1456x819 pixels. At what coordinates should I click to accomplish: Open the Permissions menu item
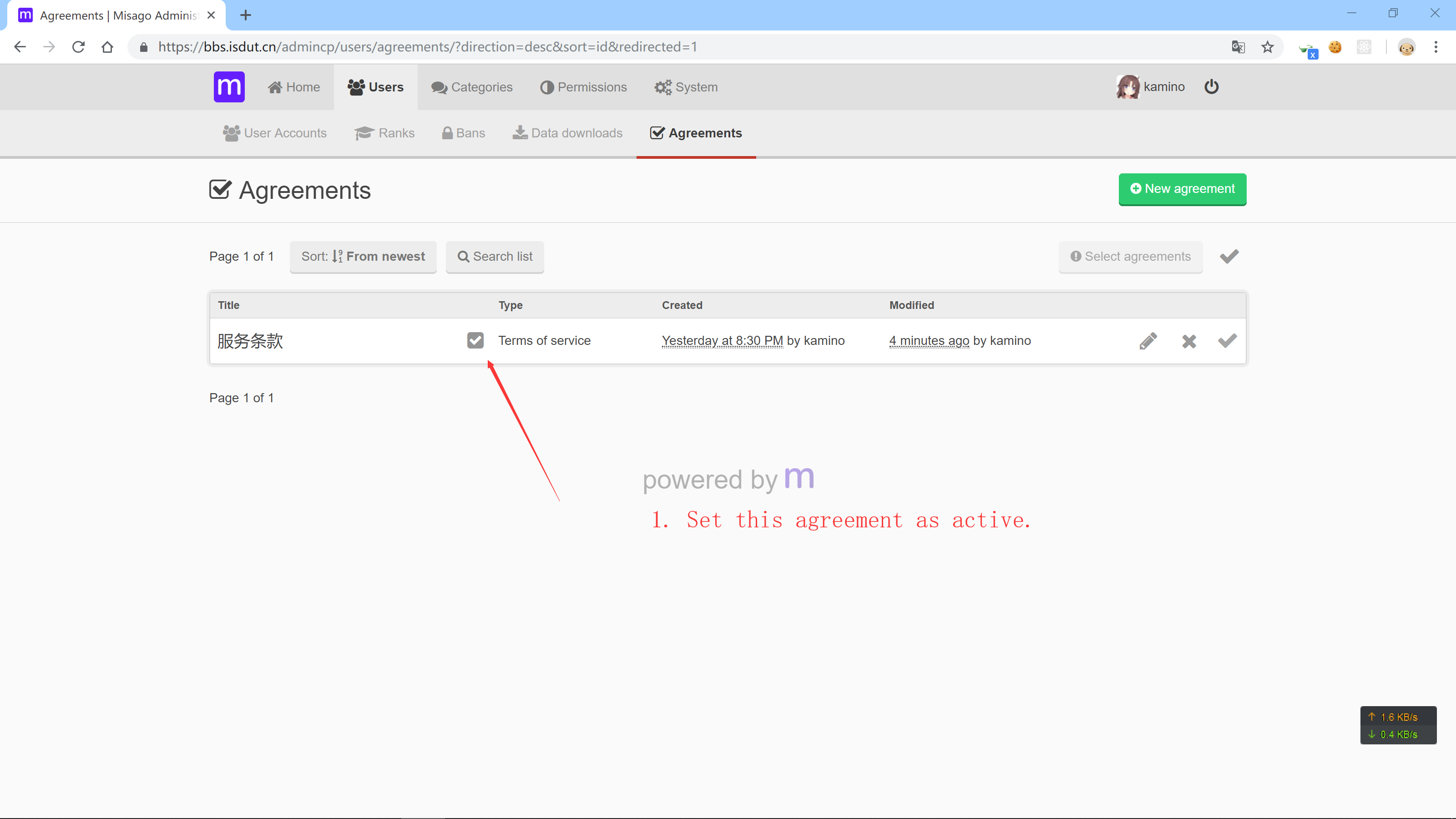583,87
